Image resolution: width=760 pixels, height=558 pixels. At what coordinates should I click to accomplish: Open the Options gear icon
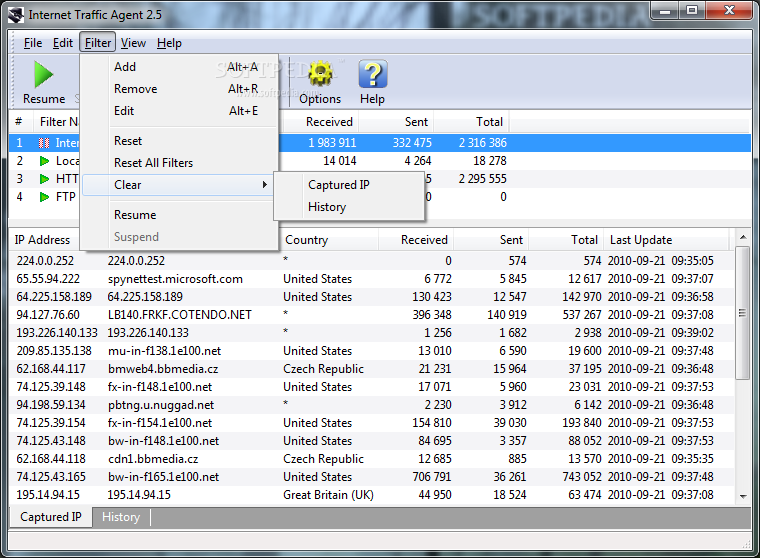[x=320, y=74]
